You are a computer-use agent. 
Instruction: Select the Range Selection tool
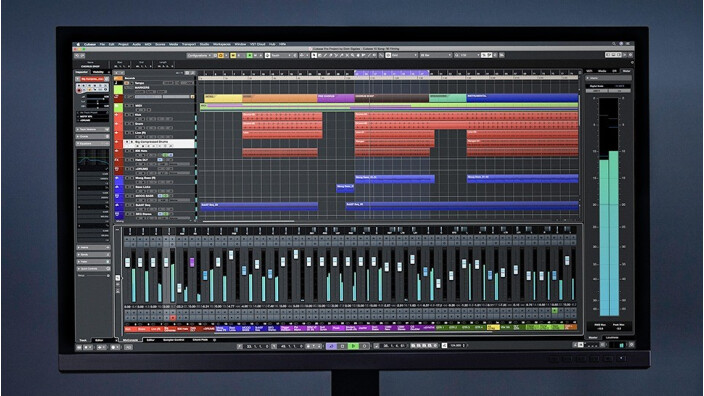tap(319, 55)
